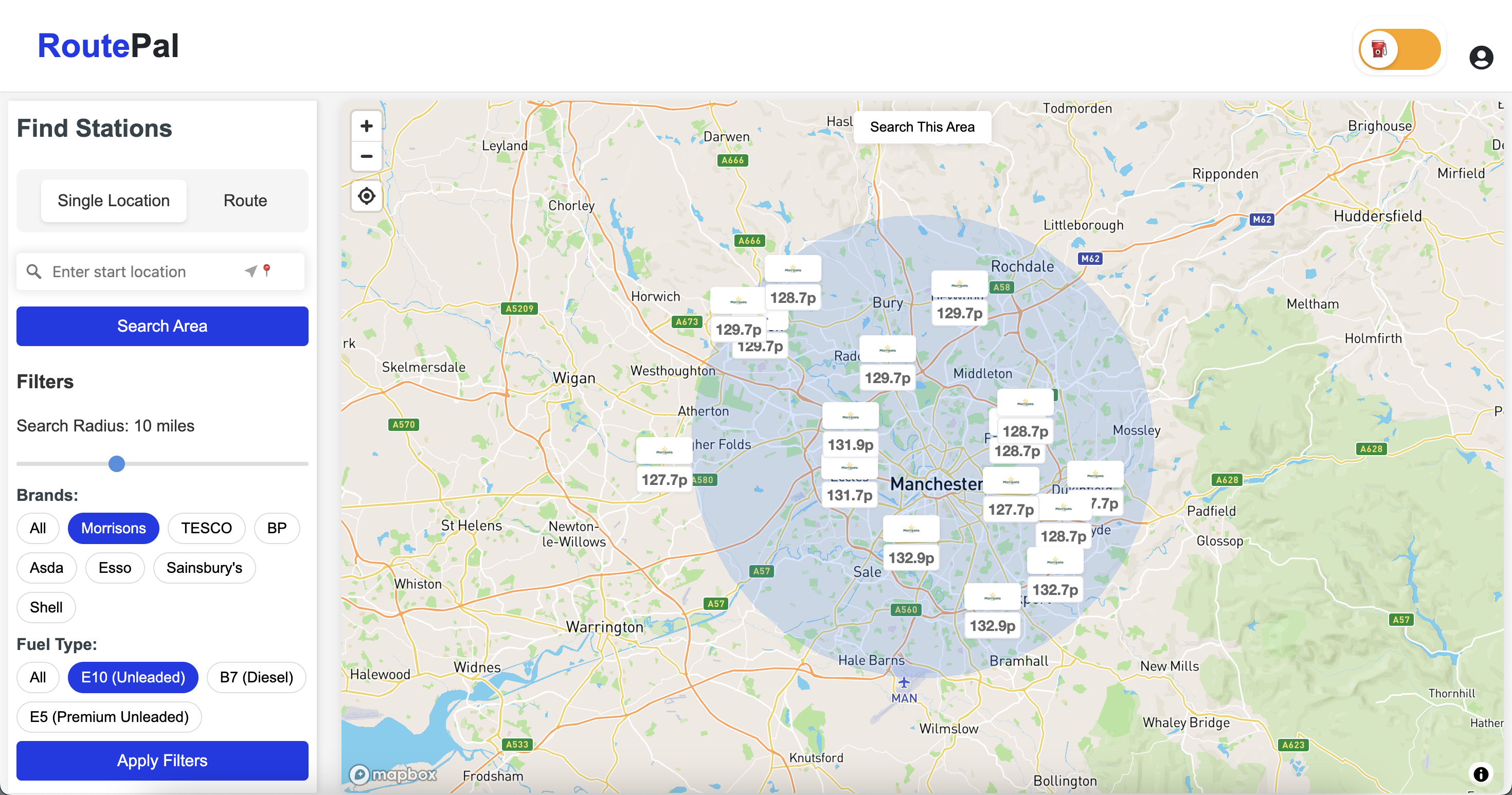Toggle the Esso brand filter
This screenshot has width=1512, height=795.
(x=115, y=568)
